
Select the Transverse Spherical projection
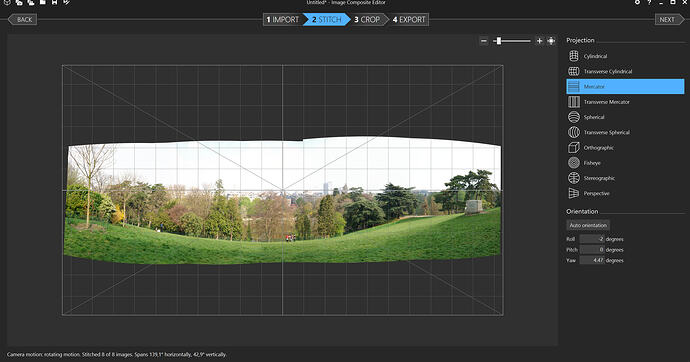[625, 132]
